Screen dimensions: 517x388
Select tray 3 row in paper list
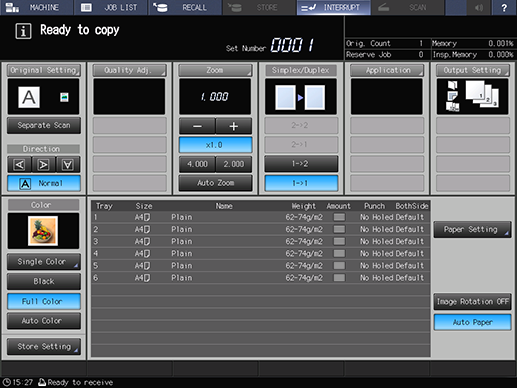pyautogui.click(x=260, y=241)
